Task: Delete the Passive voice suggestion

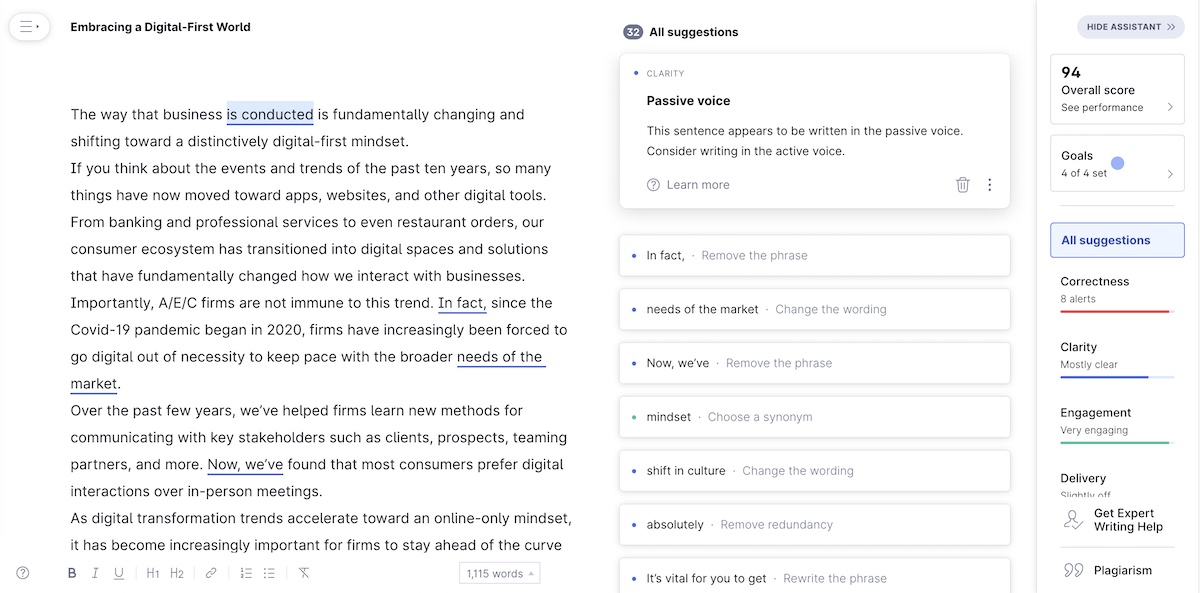Action: pyautogui.click(x=962, y=184)
